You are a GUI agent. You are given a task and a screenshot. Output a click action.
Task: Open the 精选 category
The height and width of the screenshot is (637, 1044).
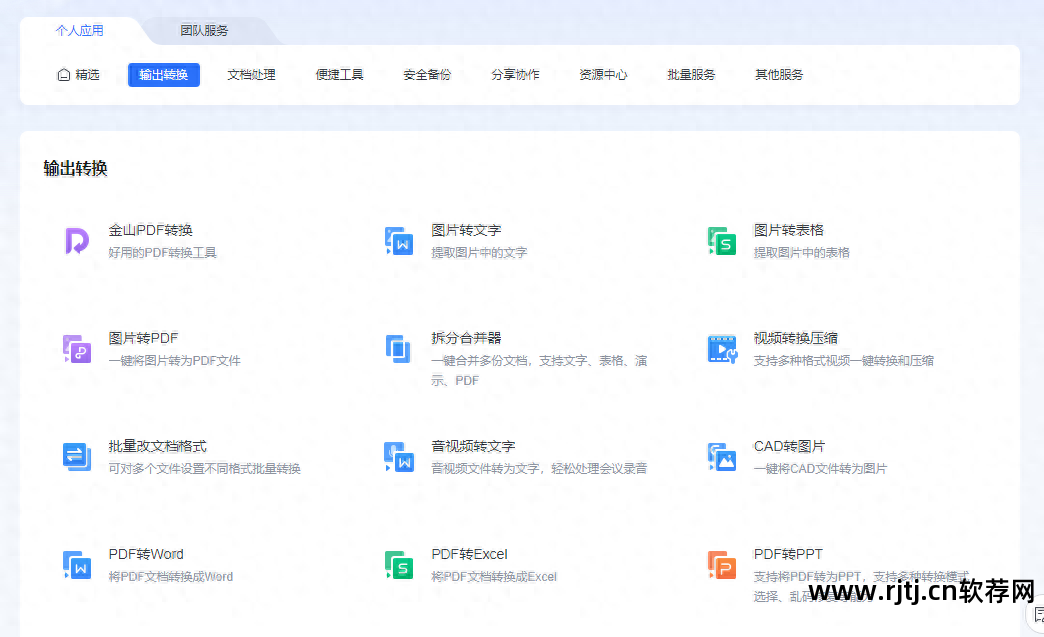(78, 74)
